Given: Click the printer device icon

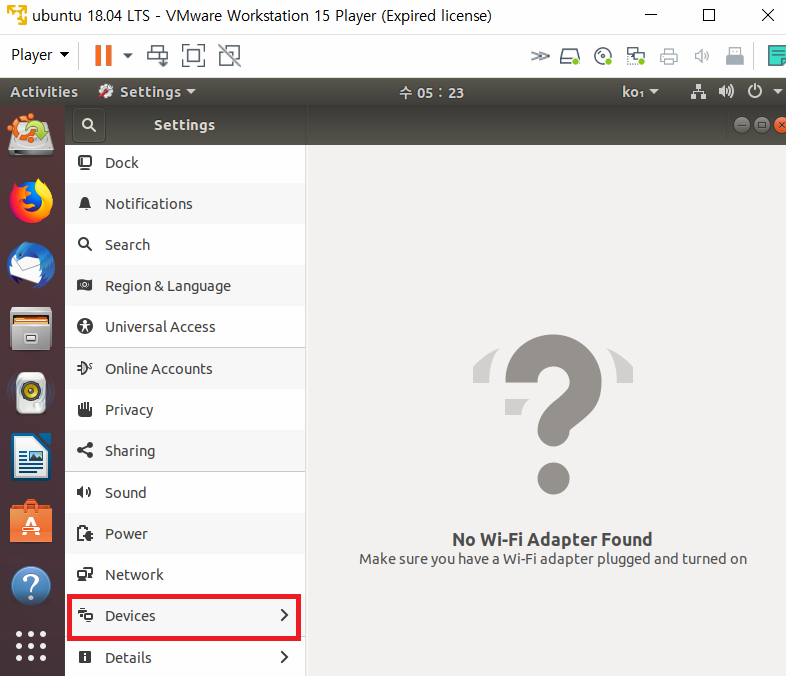Looking at the screenshot, I should pos(669,56).
